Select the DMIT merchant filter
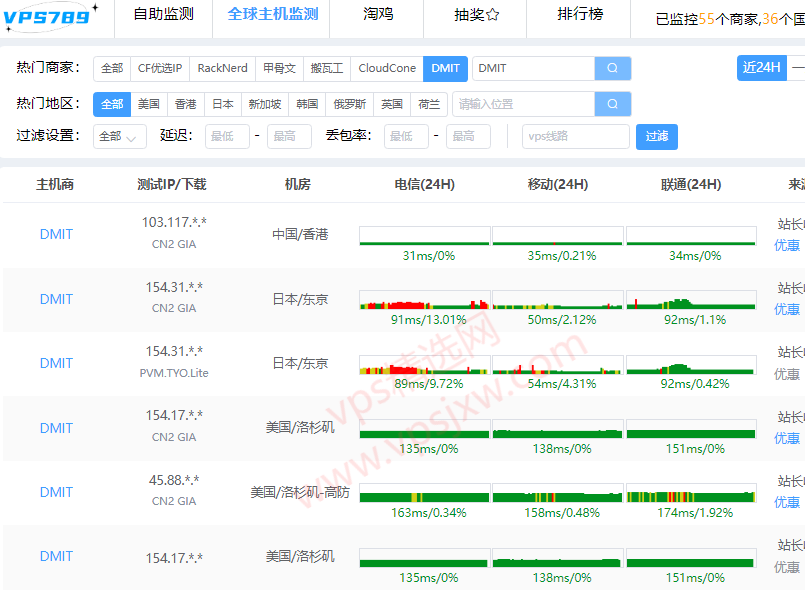This screenshot has width=805, height=594. [x=445, y=68]
